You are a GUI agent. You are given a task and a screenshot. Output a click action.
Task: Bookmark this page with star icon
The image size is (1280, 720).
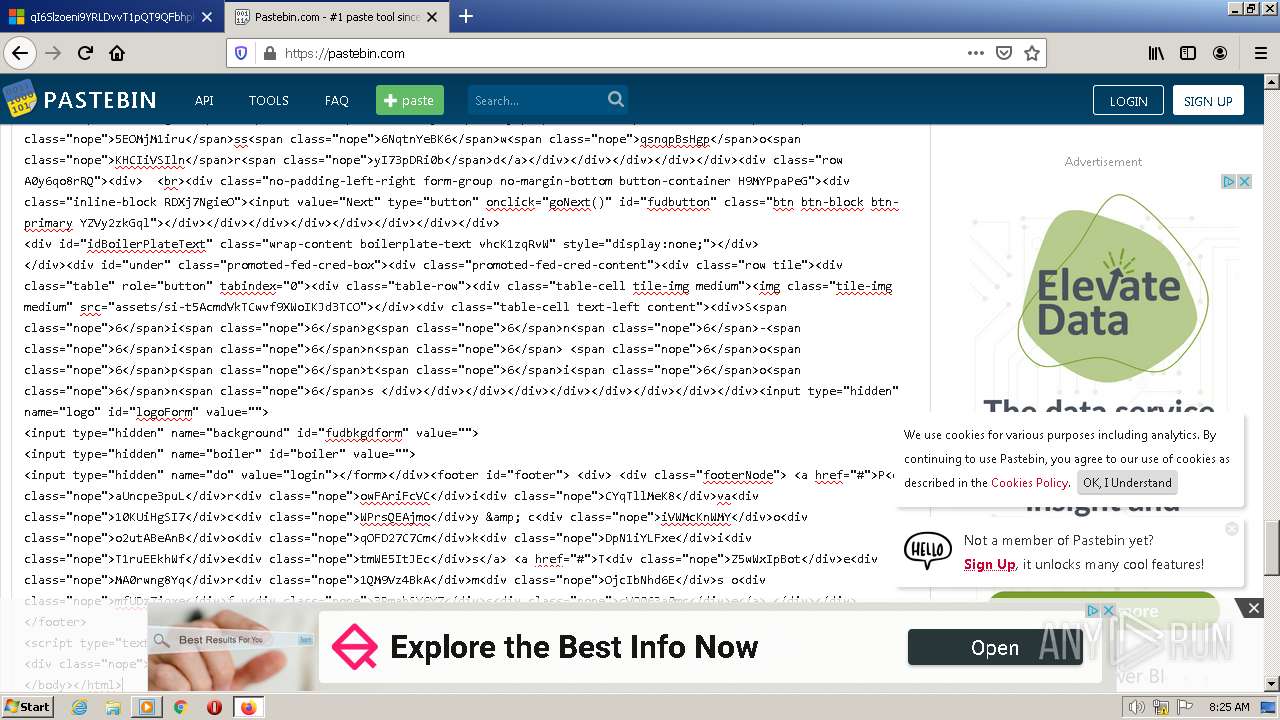point(1032,53)
